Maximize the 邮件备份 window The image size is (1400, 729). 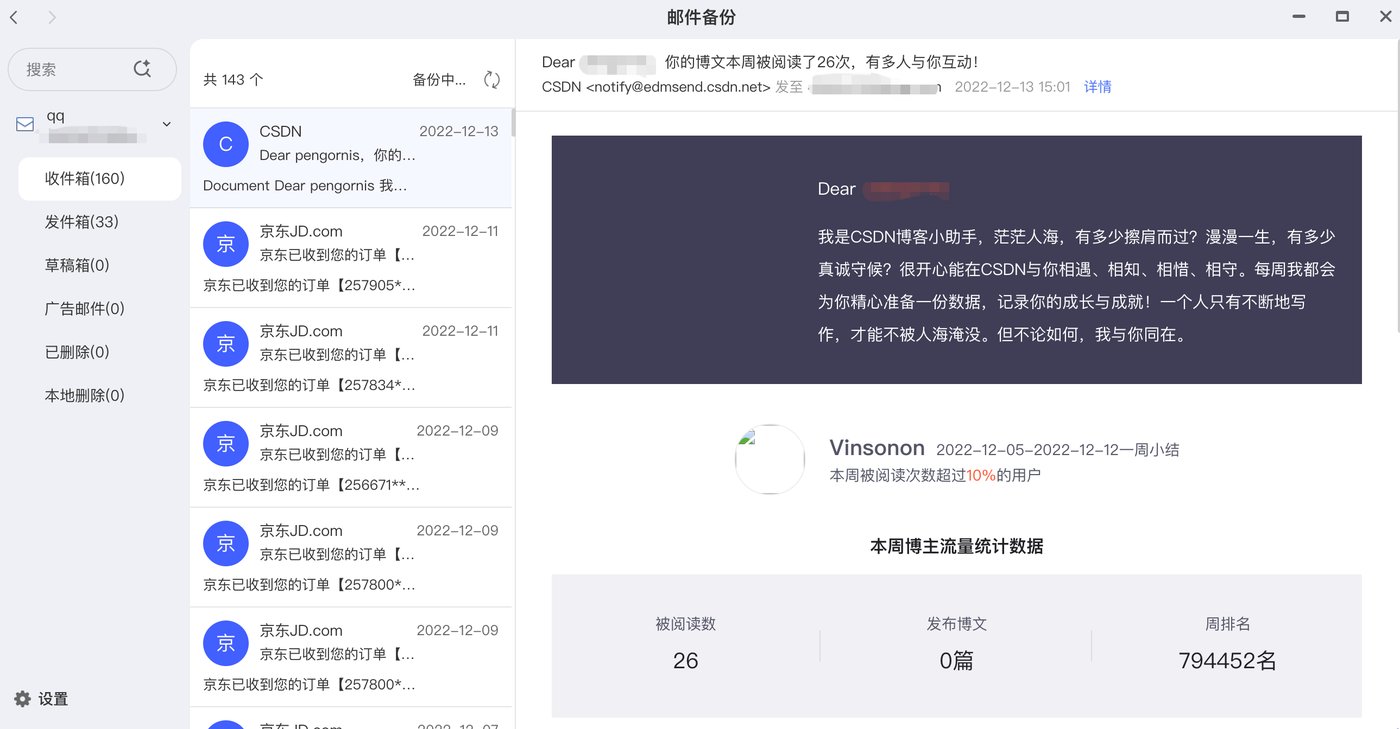[1342, 17]
